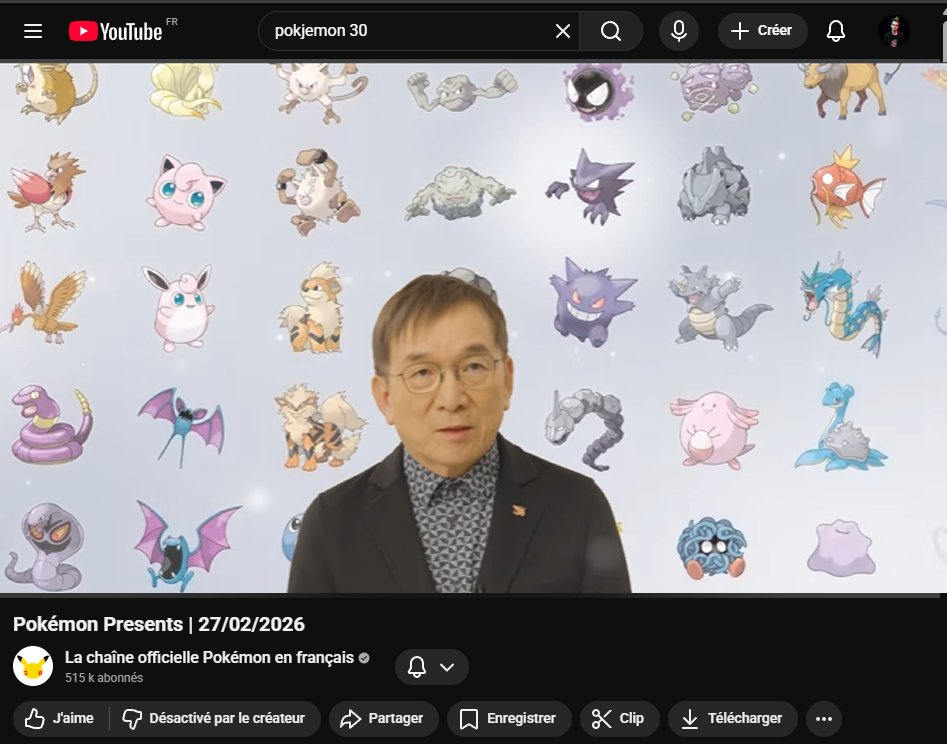Clear the search query with X

tap(562, 31)
